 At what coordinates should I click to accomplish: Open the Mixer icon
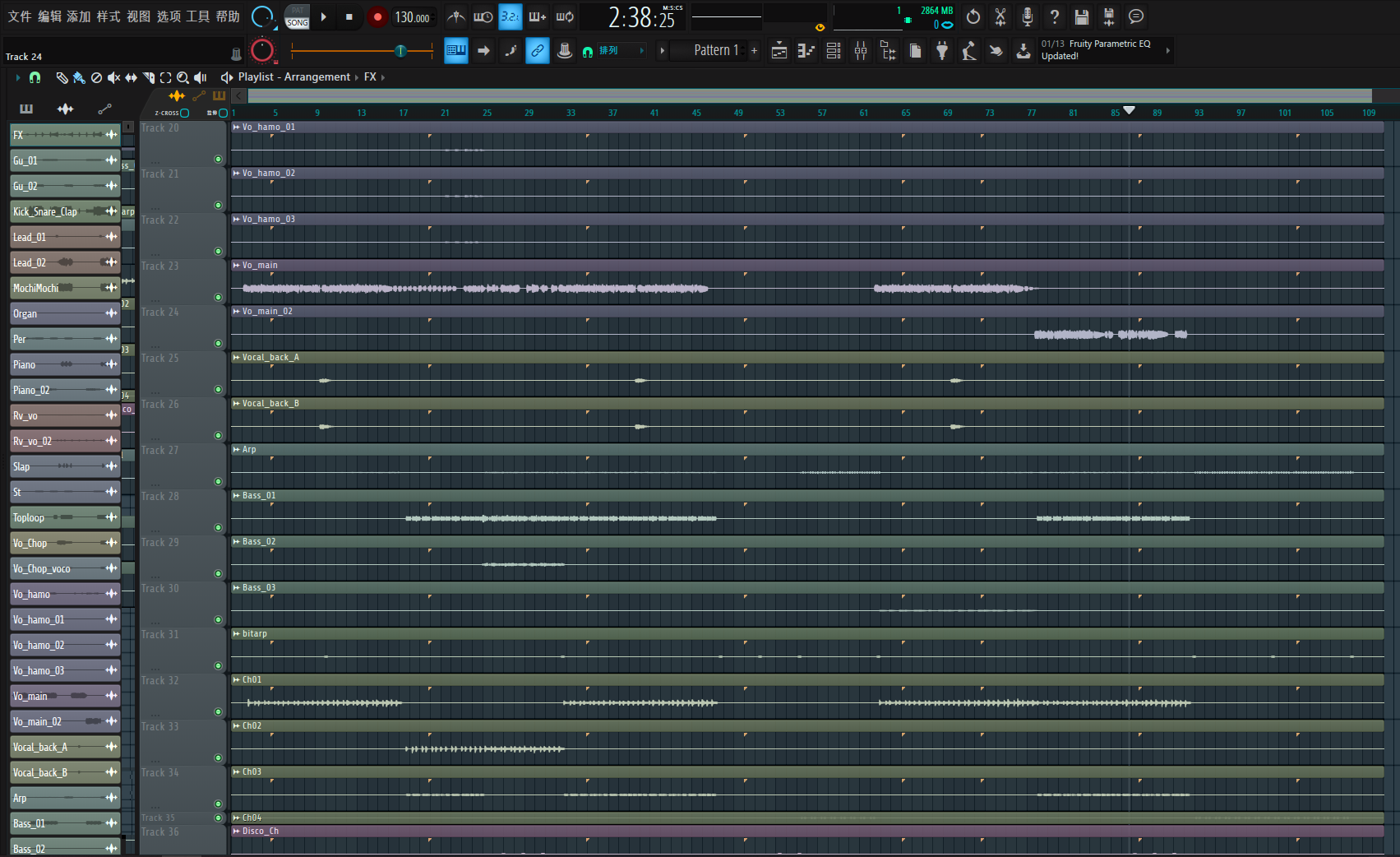point(861,51)
